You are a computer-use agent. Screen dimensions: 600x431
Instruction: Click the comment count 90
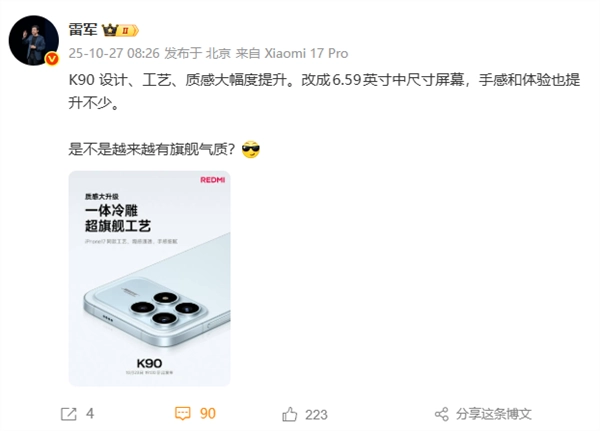click(x=208, y=414)
